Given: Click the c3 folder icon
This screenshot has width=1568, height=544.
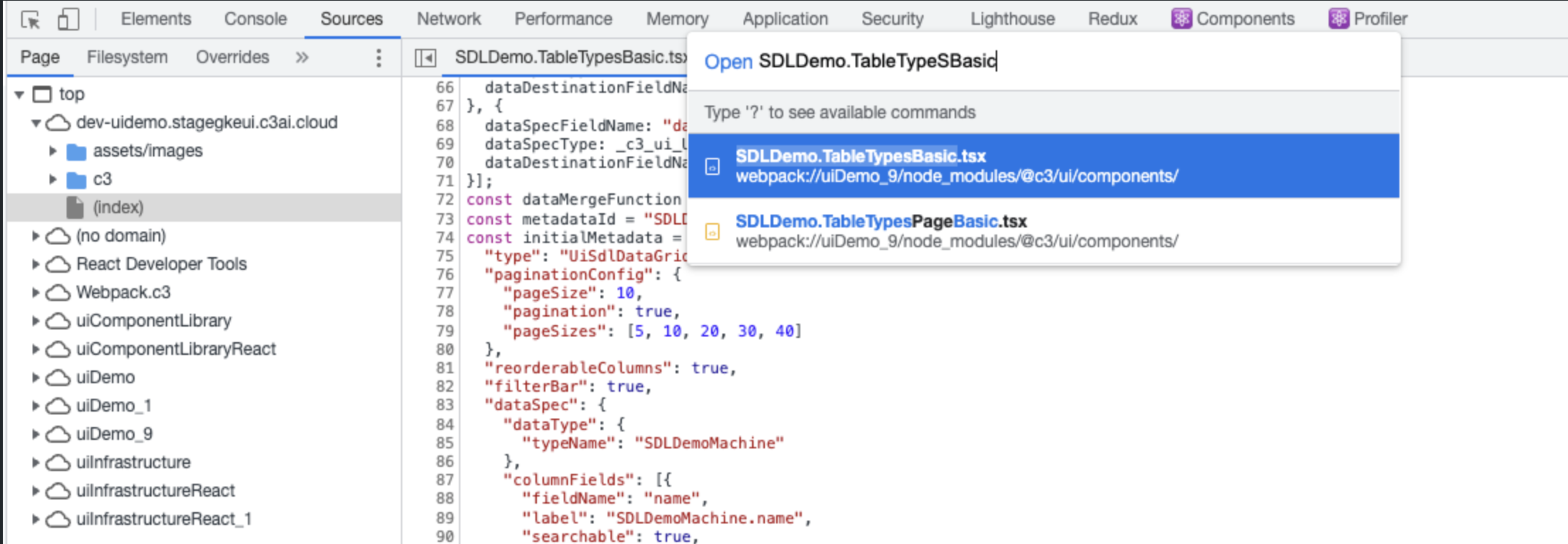Looking at the screenshot, I should click(x=76, y=180).
